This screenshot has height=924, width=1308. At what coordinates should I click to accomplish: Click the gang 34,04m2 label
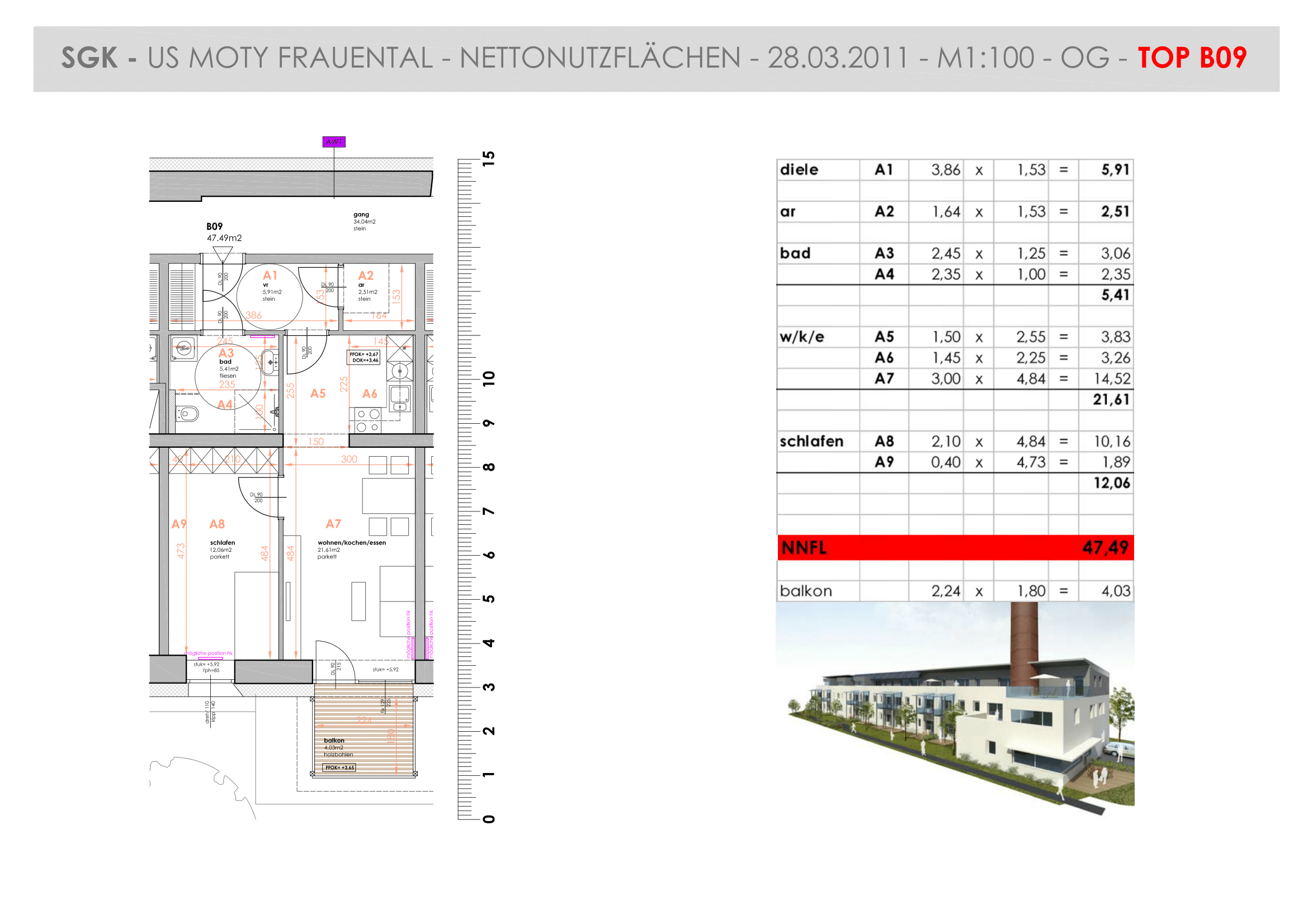tap(364, 221)
